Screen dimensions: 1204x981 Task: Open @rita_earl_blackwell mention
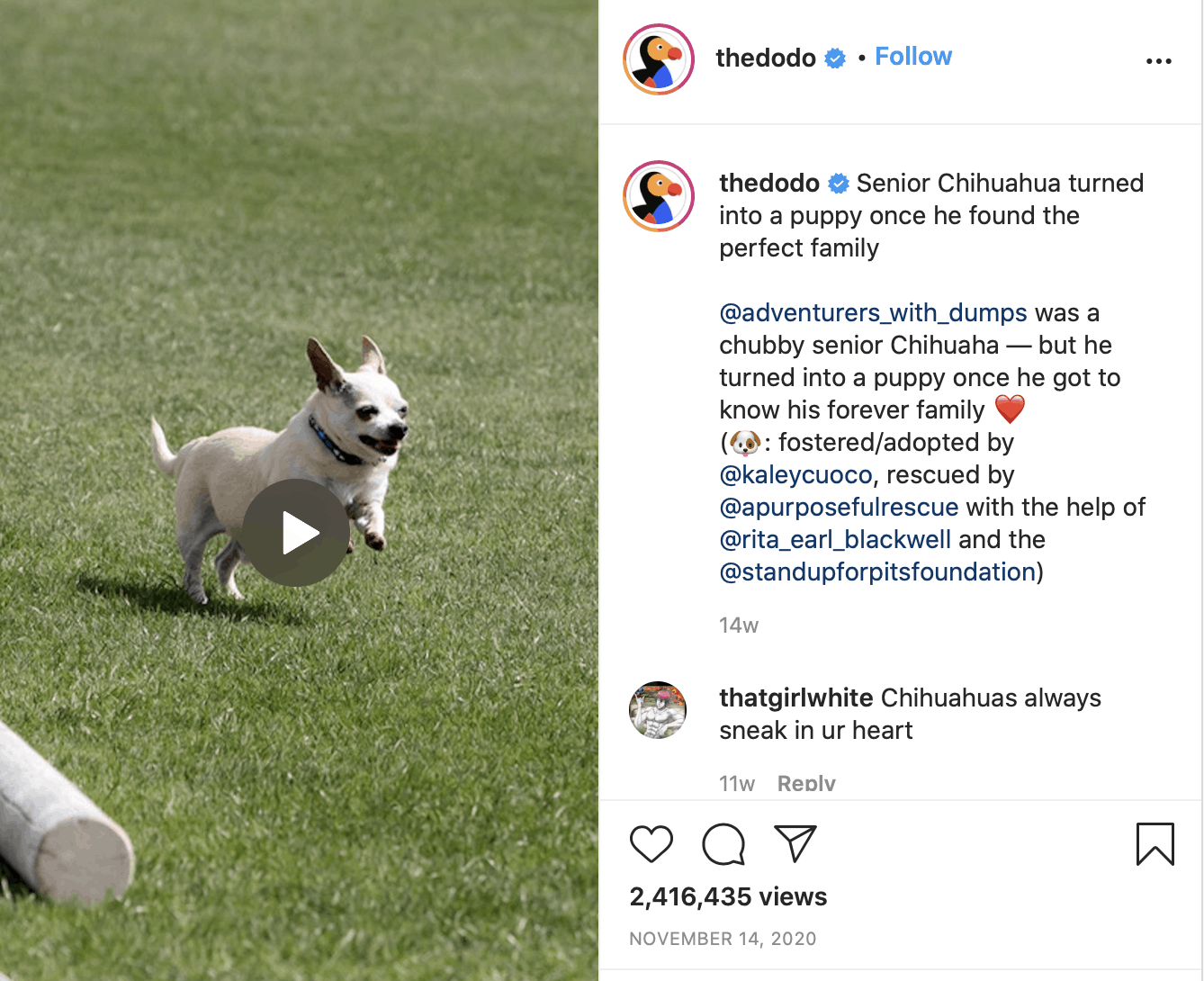[835, 540]
